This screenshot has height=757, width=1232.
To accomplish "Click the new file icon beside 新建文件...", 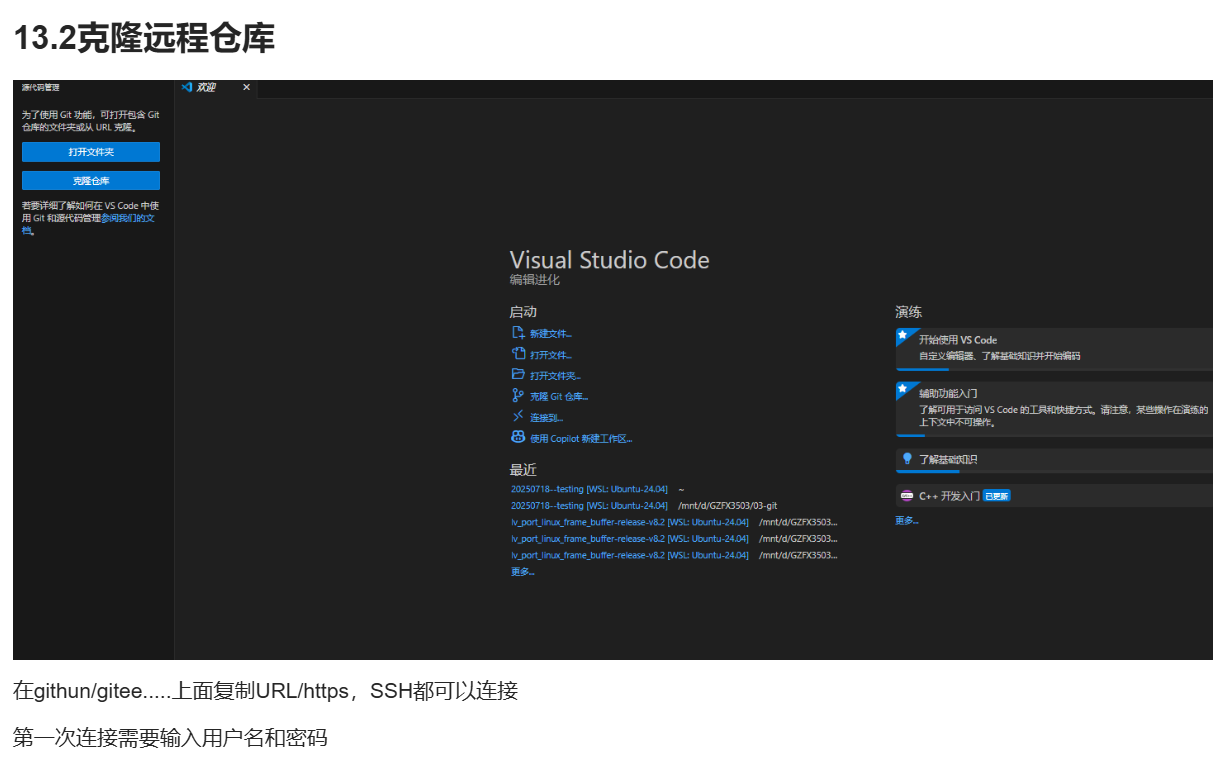I will pyautogui.click(x=518, y=333).
